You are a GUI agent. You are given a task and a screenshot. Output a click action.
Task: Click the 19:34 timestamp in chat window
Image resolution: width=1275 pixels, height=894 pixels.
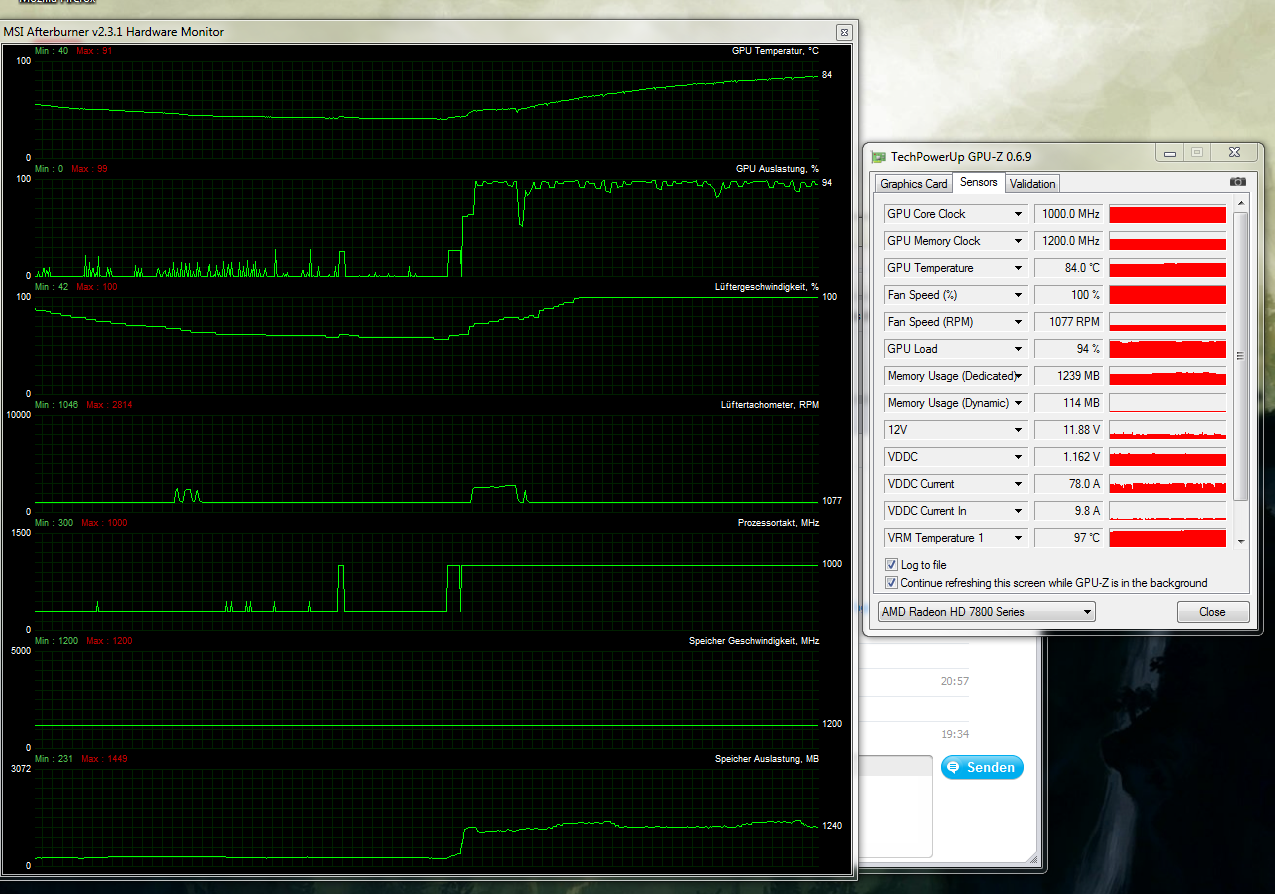coord(955,734)
